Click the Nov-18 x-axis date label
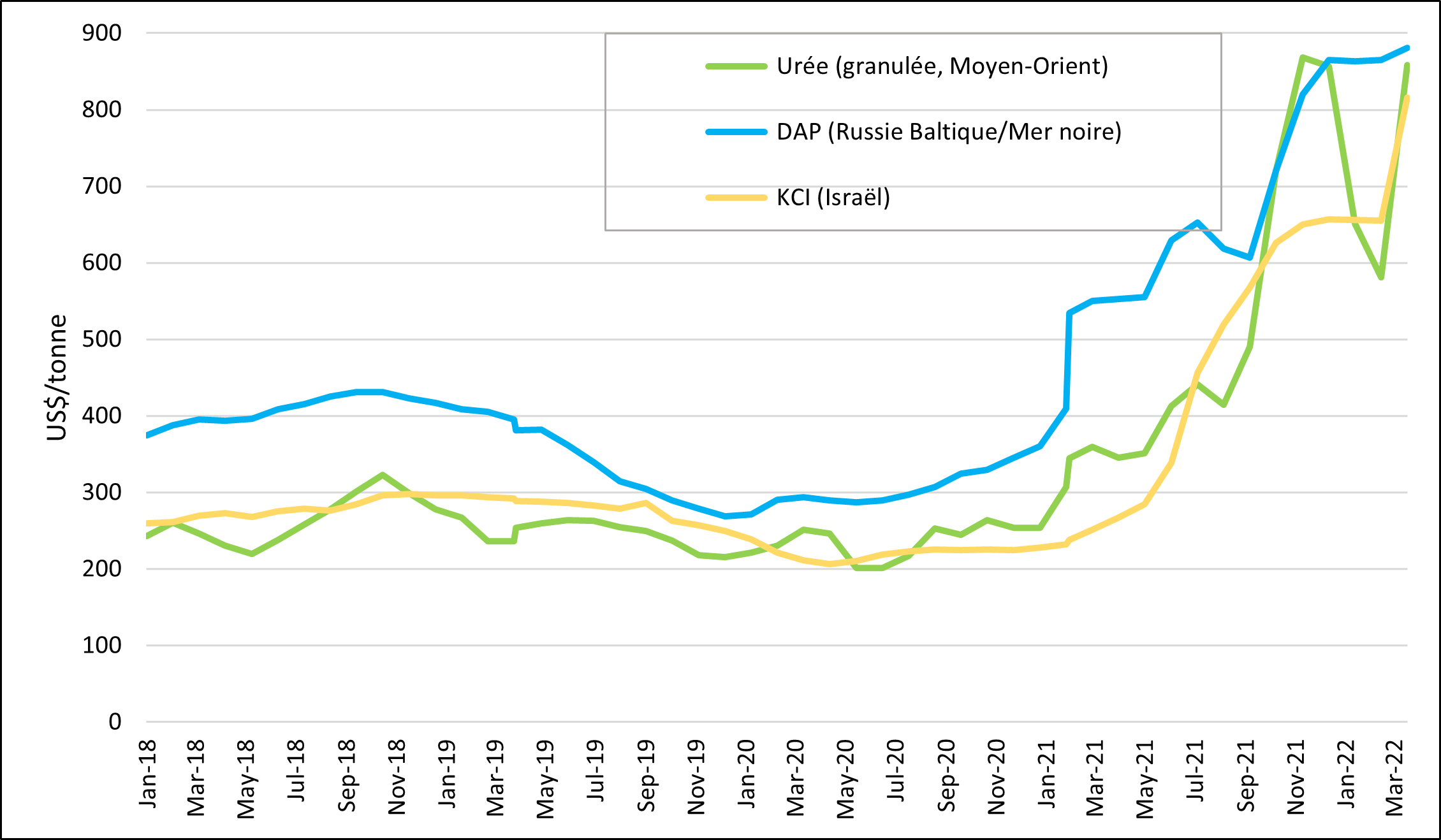 [x=397, y=776]
